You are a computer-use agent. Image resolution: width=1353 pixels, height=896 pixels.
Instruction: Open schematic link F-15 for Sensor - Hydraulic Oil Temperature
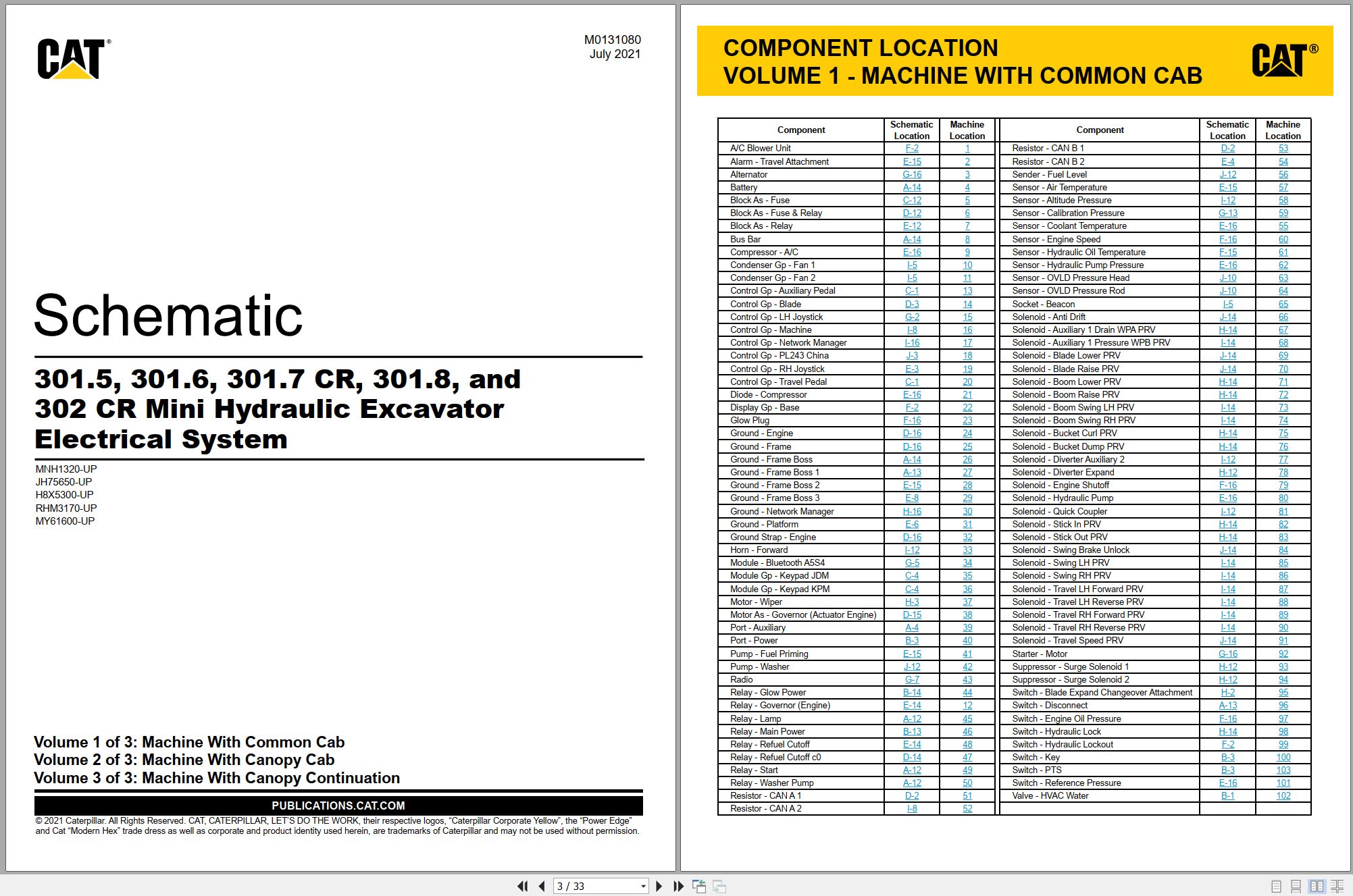tap(1227, 252)
